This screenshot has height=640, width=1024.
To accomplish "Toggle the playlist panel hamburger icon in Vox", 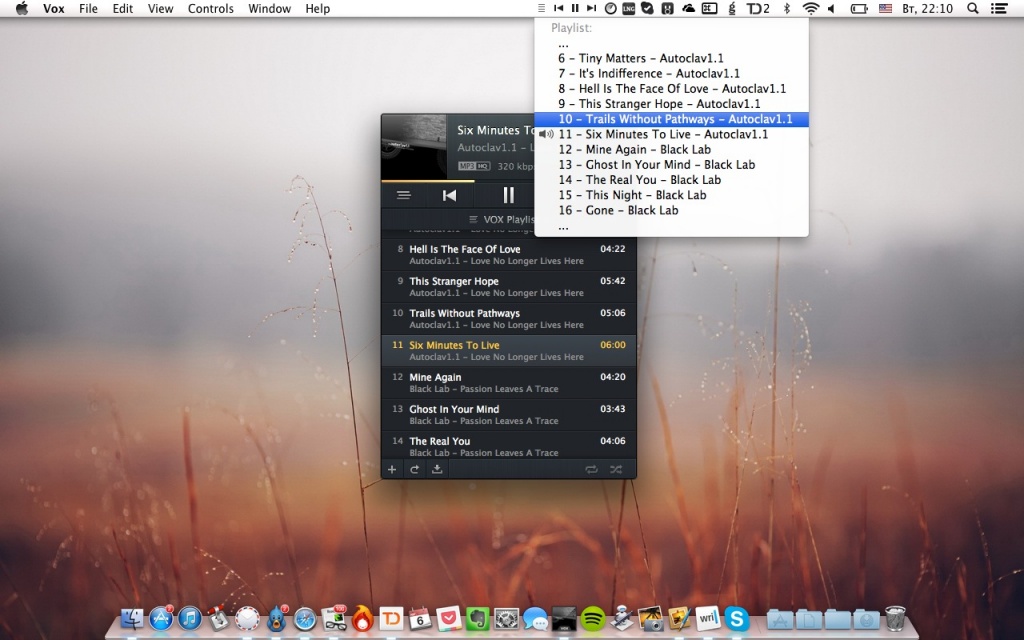I will (403, 196).
